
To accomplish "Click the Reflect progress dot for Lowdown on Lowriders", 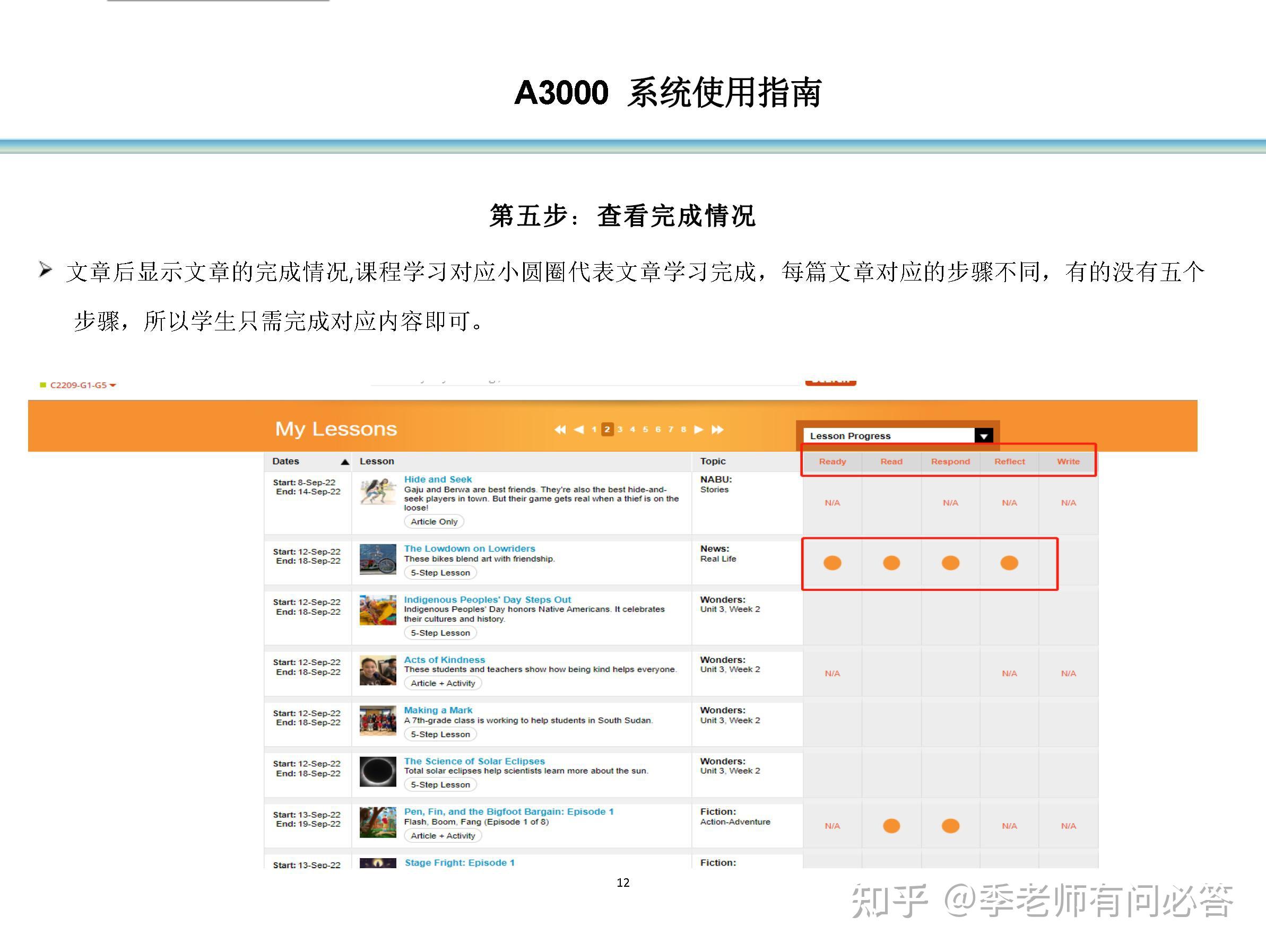I will [1009, 563].
